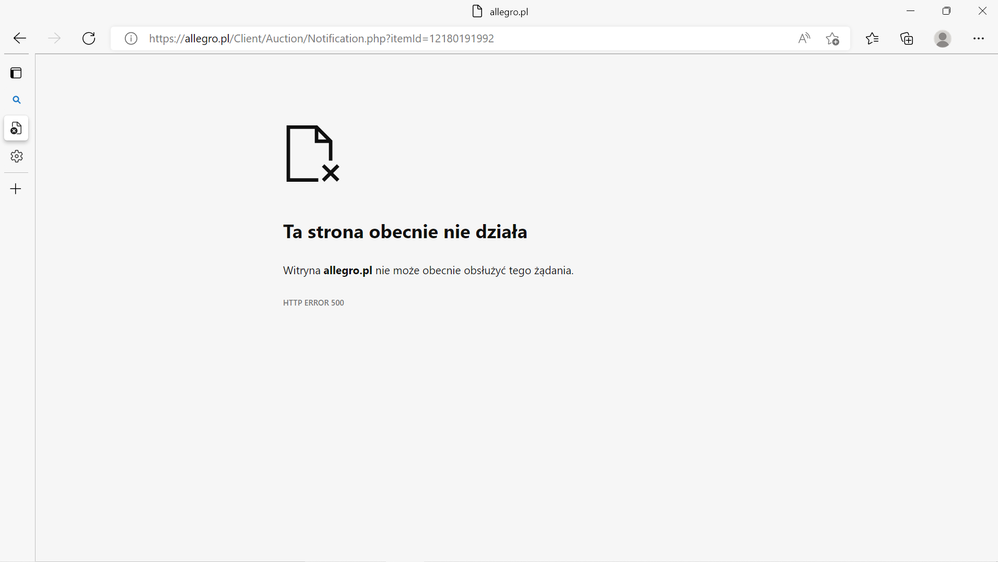Reload the allegro.pl error page

(x=88, y=39)
